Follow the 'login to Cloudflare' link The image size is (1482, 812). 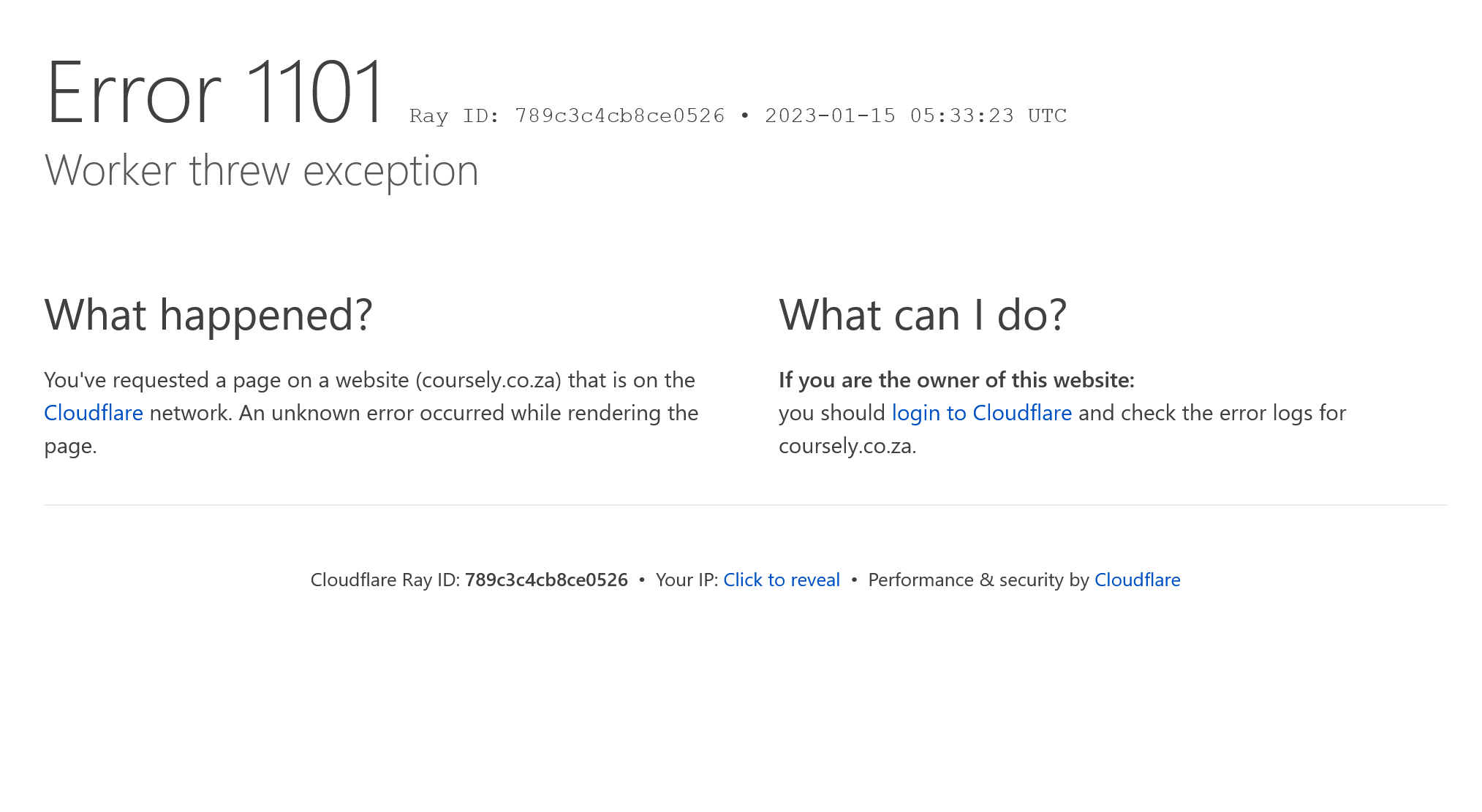(x=982, y=413)
